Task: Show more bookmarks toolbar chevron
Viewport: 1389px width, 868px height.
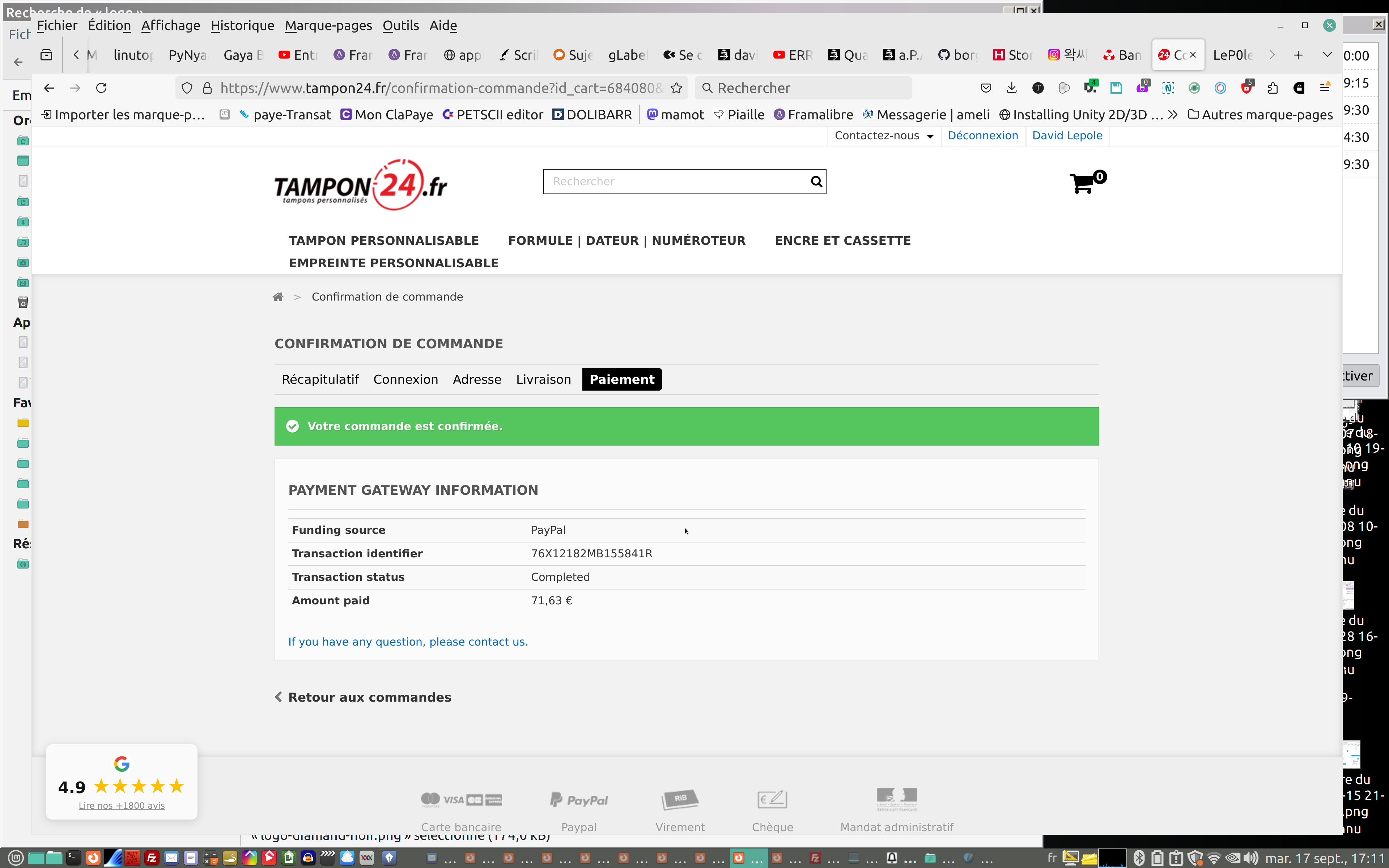Action: point(1173,115)
